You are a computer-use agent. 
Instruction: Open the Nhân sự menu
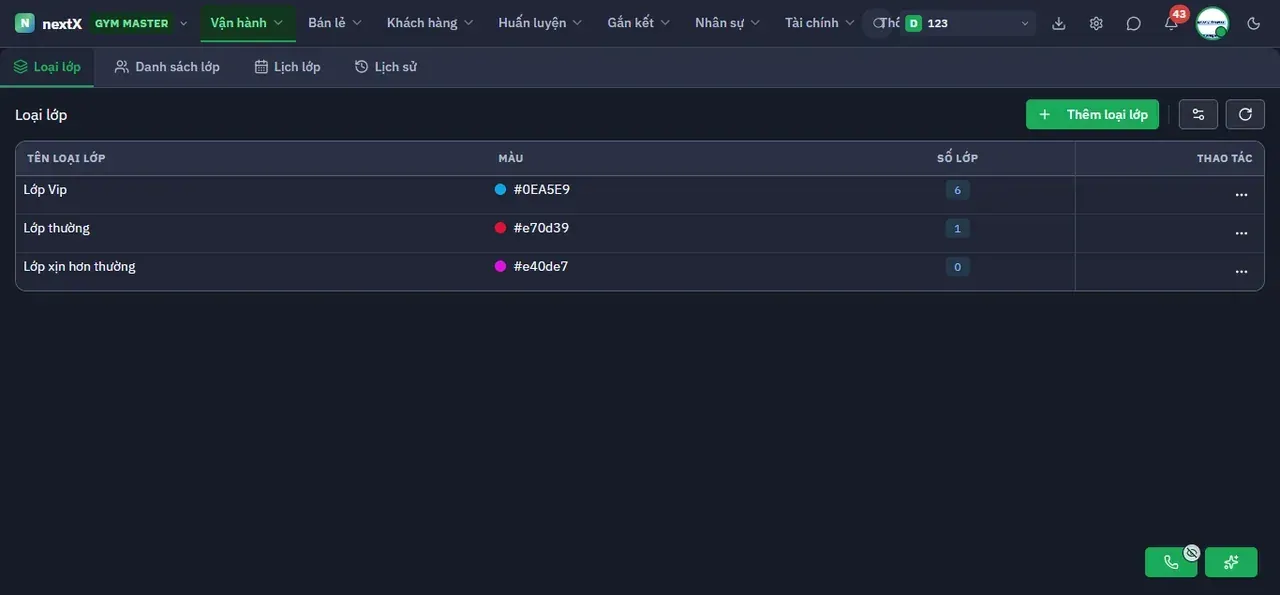727,23
